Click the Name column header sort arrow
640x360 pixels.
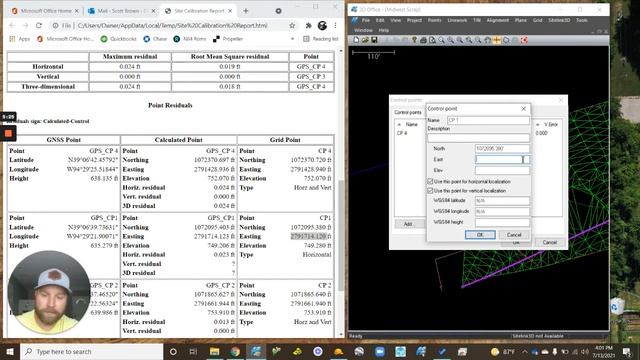point(399,124)
